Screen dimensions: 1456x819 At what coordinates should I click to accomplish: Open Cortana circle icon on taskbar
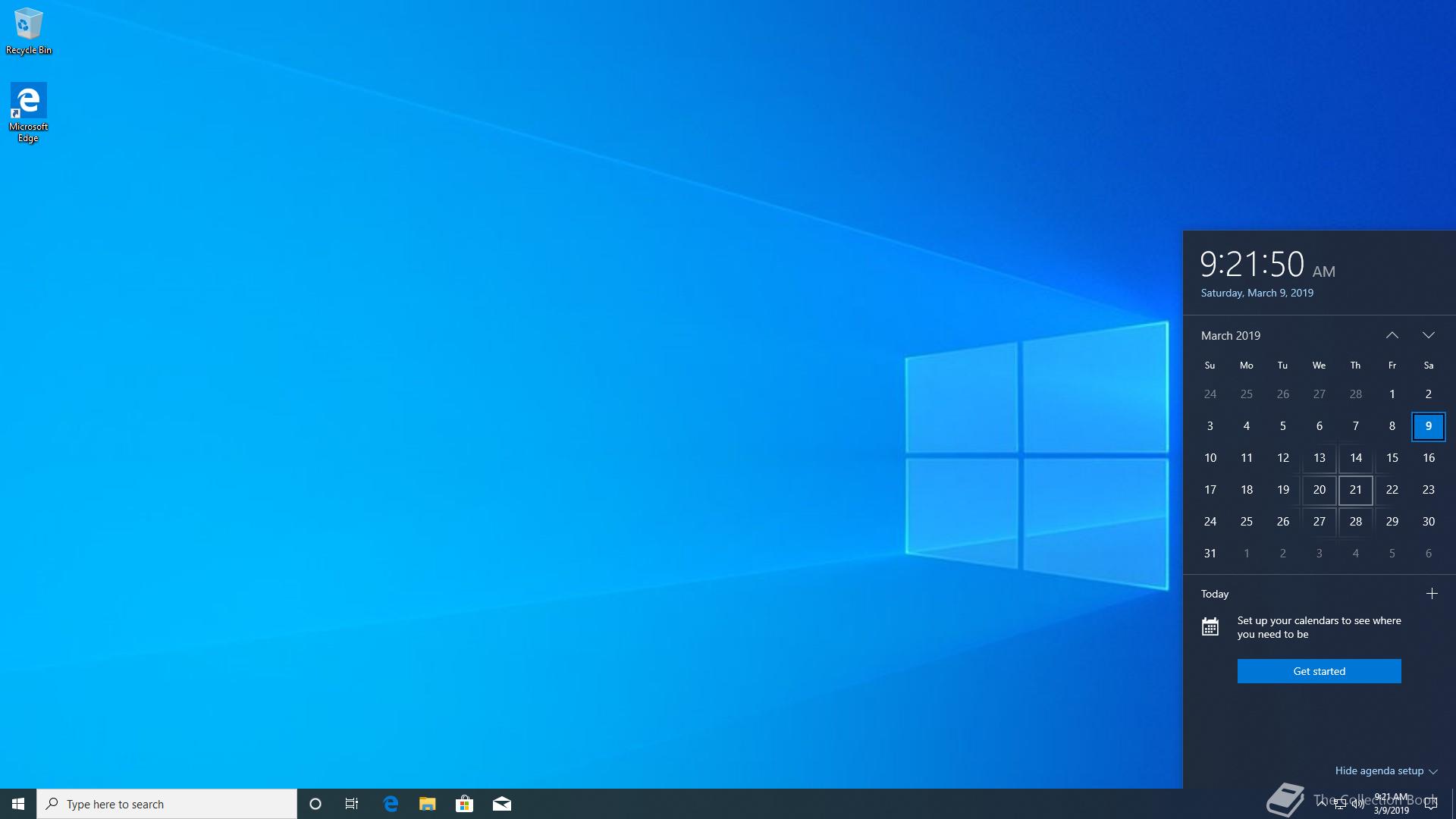point(315,804)
